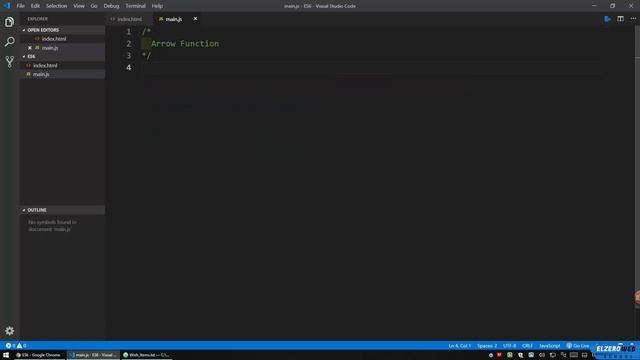Close main.js in Open Editors list

(29, 48)
